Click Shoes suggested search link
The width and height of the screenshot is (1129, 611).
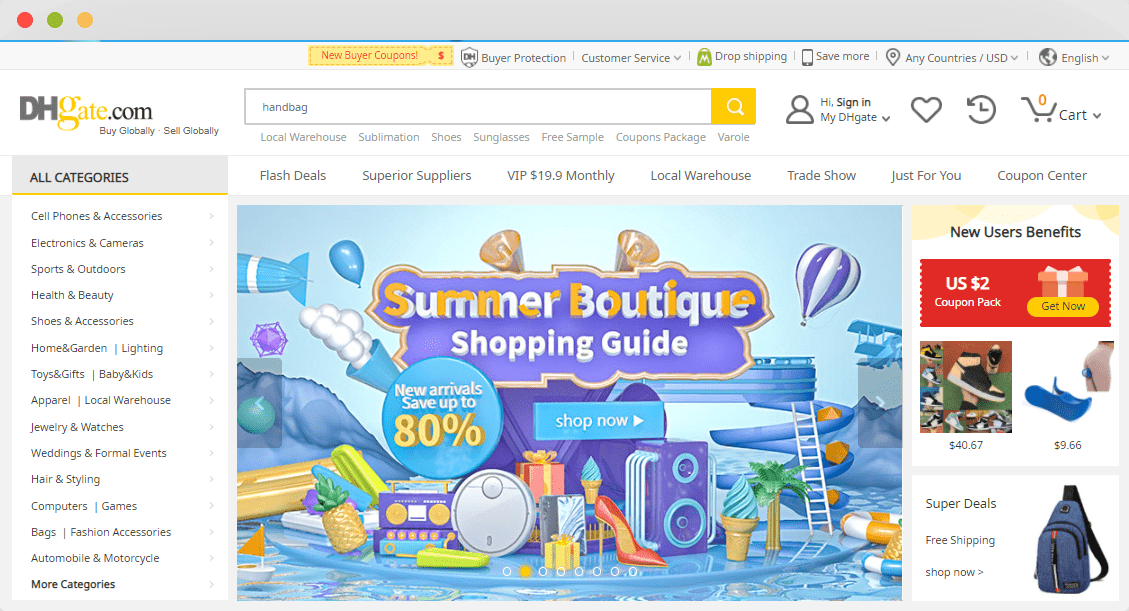click(x=446, y=137)
